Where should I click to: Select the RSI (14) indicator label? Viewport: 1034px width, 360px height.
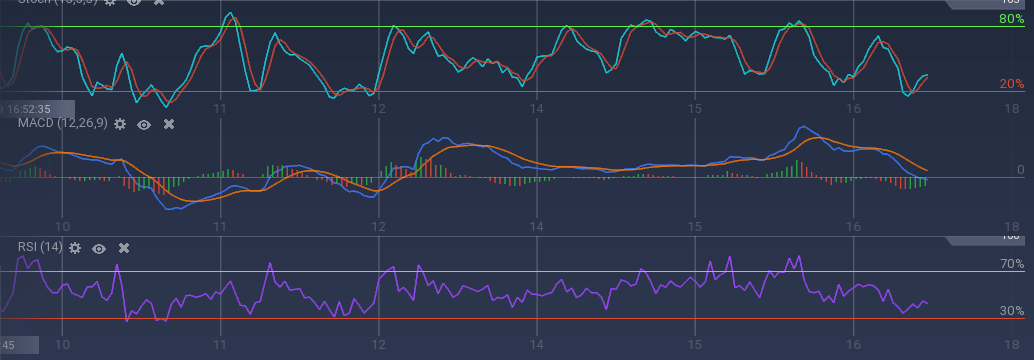tap(40, 247)
